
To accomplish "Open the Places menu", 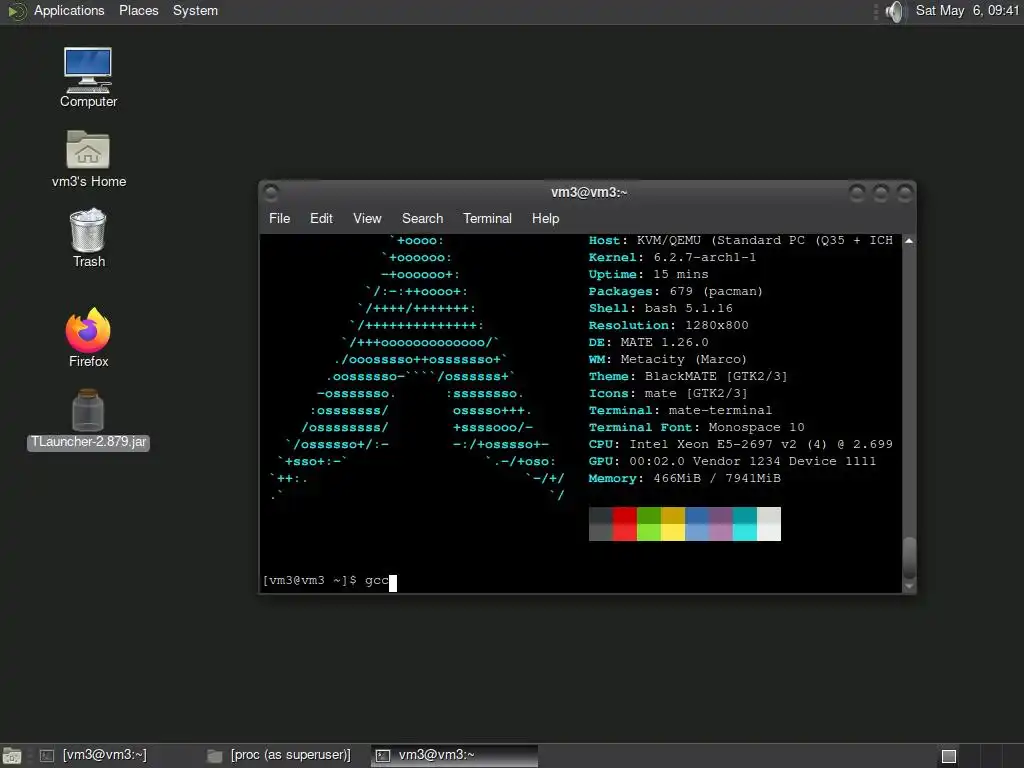I will [138, 10].
